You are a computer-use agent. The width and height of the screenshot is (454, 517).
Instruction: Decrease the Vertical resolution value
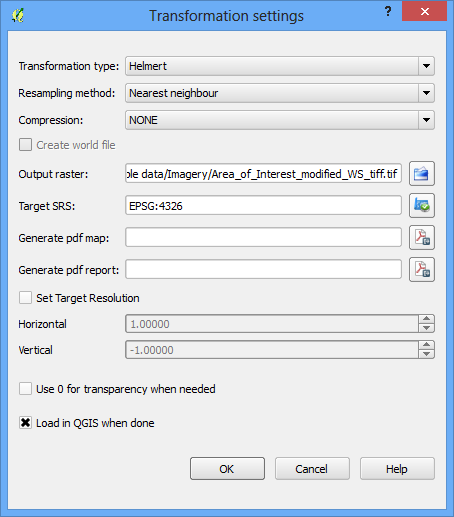point(426,354)
